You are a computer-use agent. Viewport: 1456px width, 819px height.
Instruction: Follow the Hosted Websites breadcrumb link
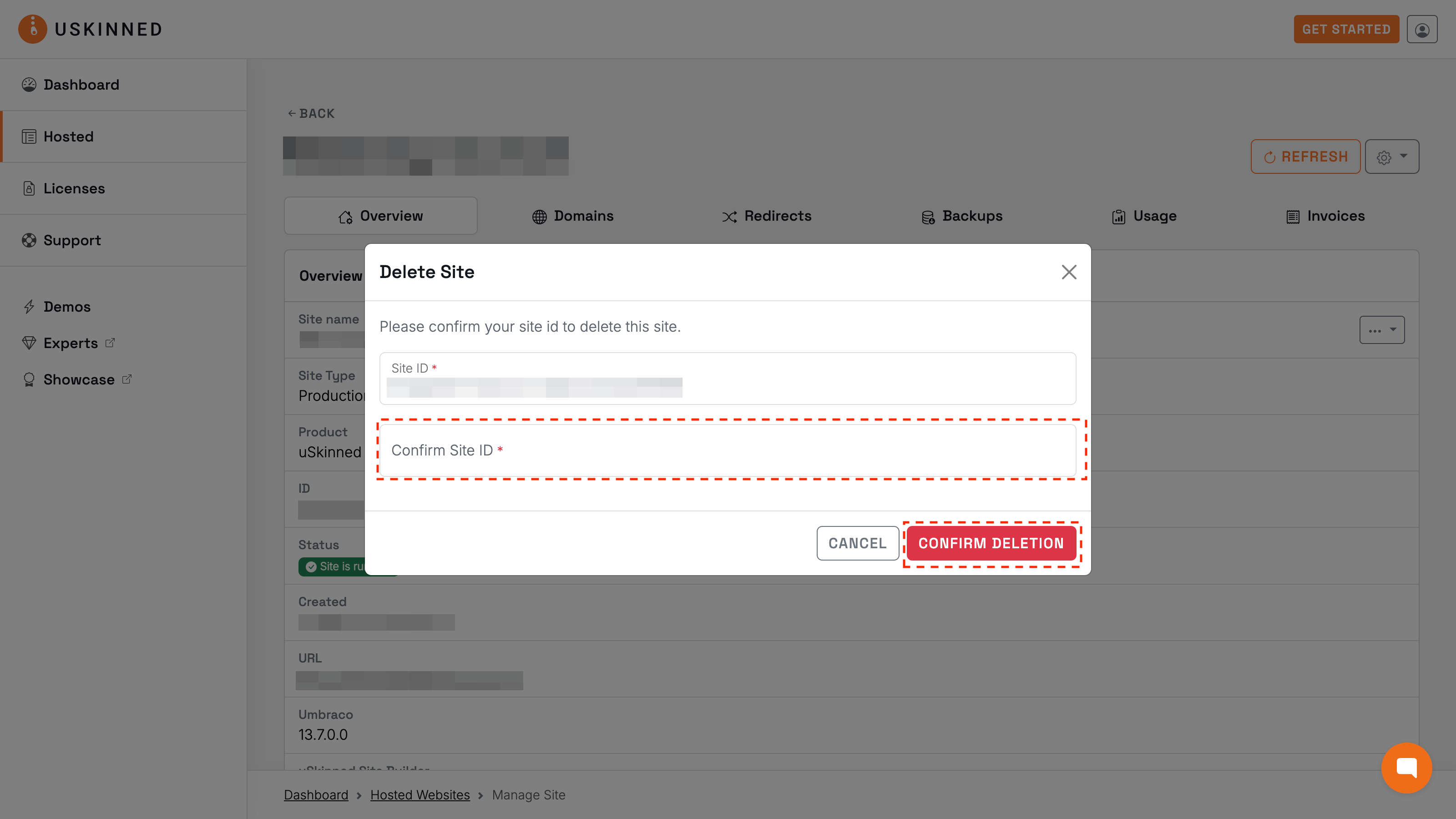click(x=420, y=795)
